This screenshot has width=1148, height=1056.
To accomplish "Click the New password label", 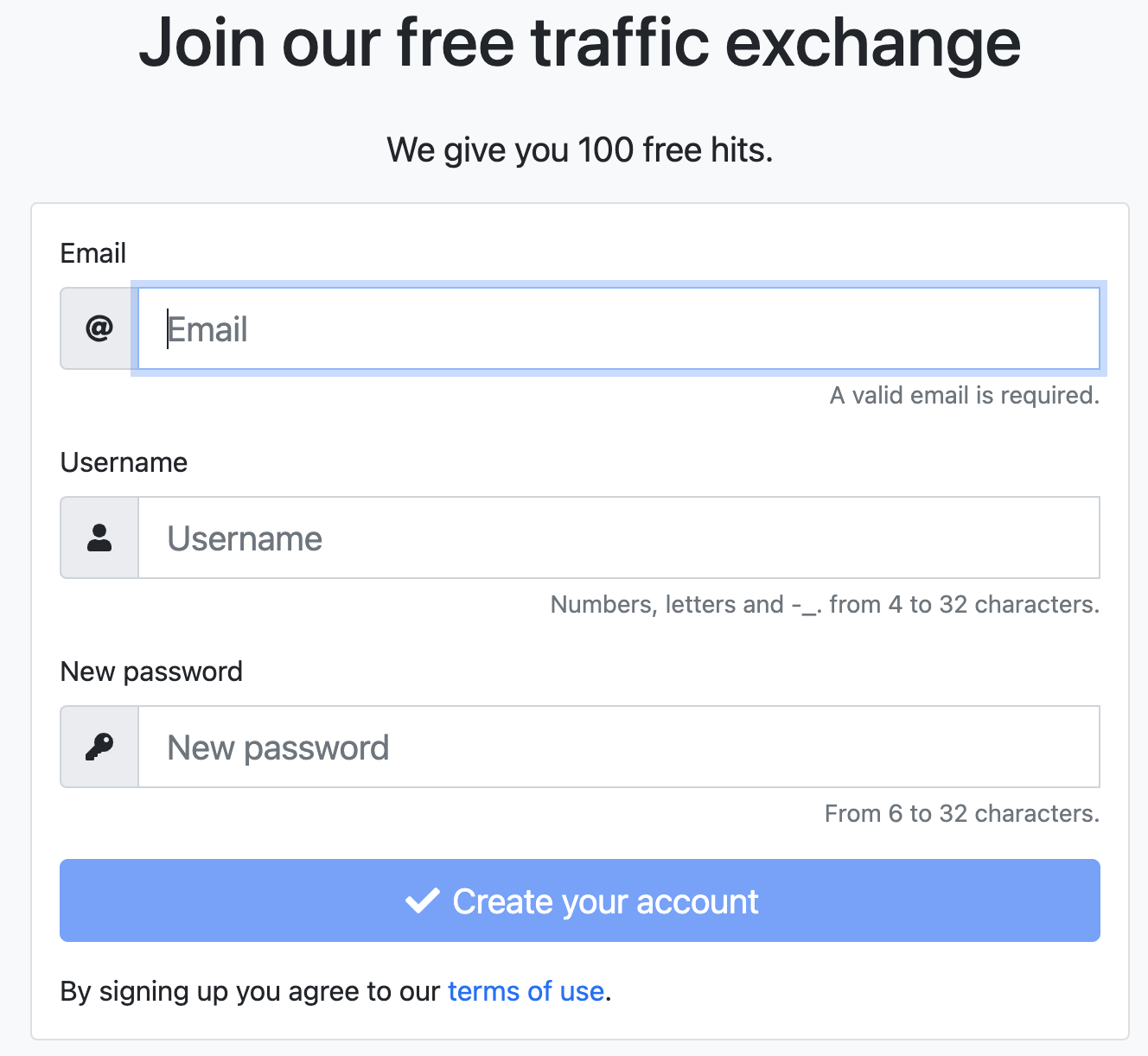I will 151,671.
